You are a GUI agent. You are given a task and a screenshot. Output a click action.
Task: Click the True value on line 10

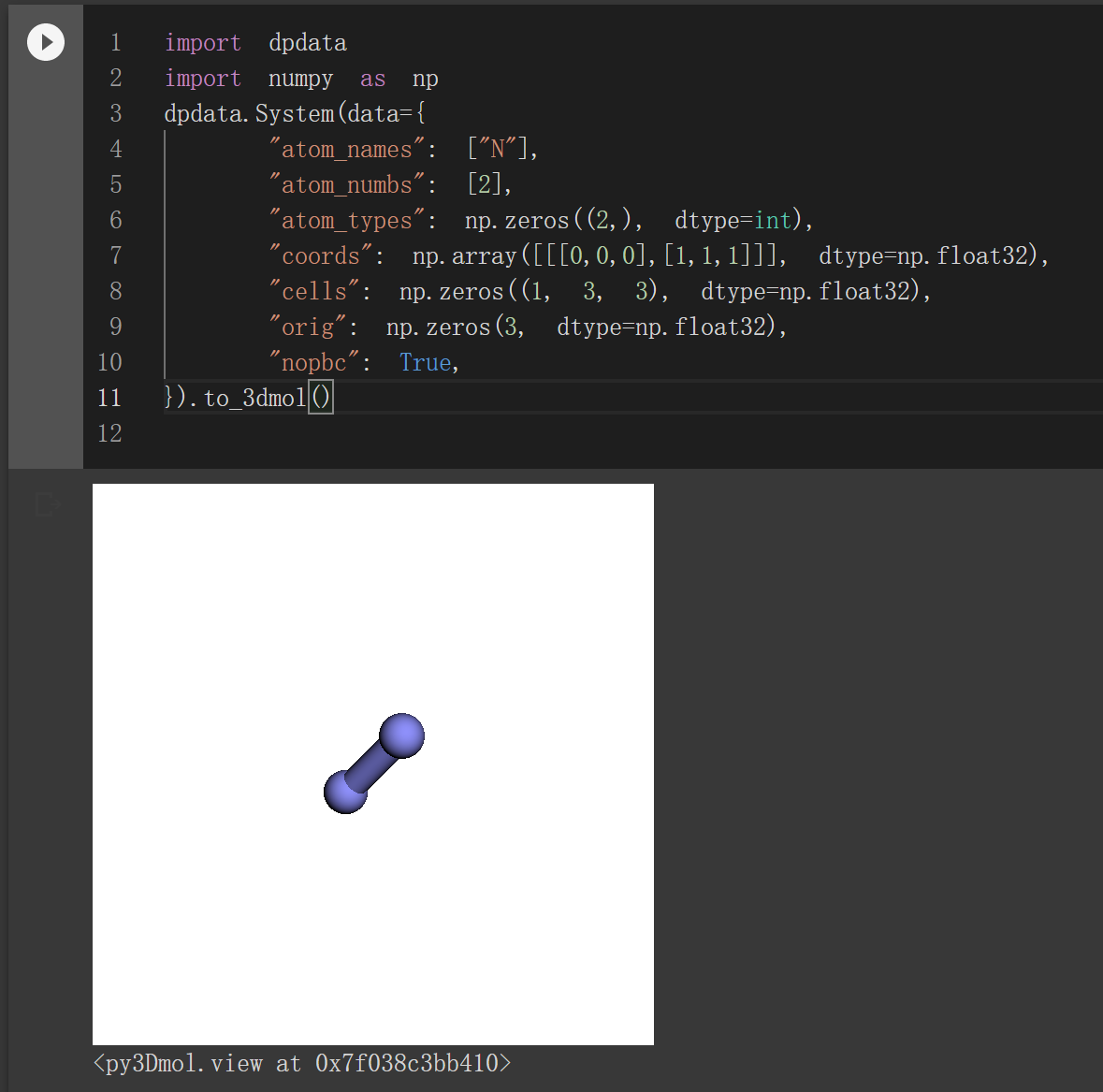(425, 362)
